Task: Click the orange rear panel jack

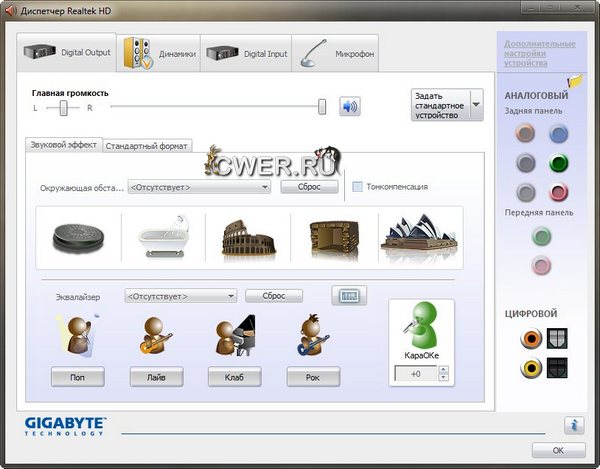Action: tap(525, 133)
